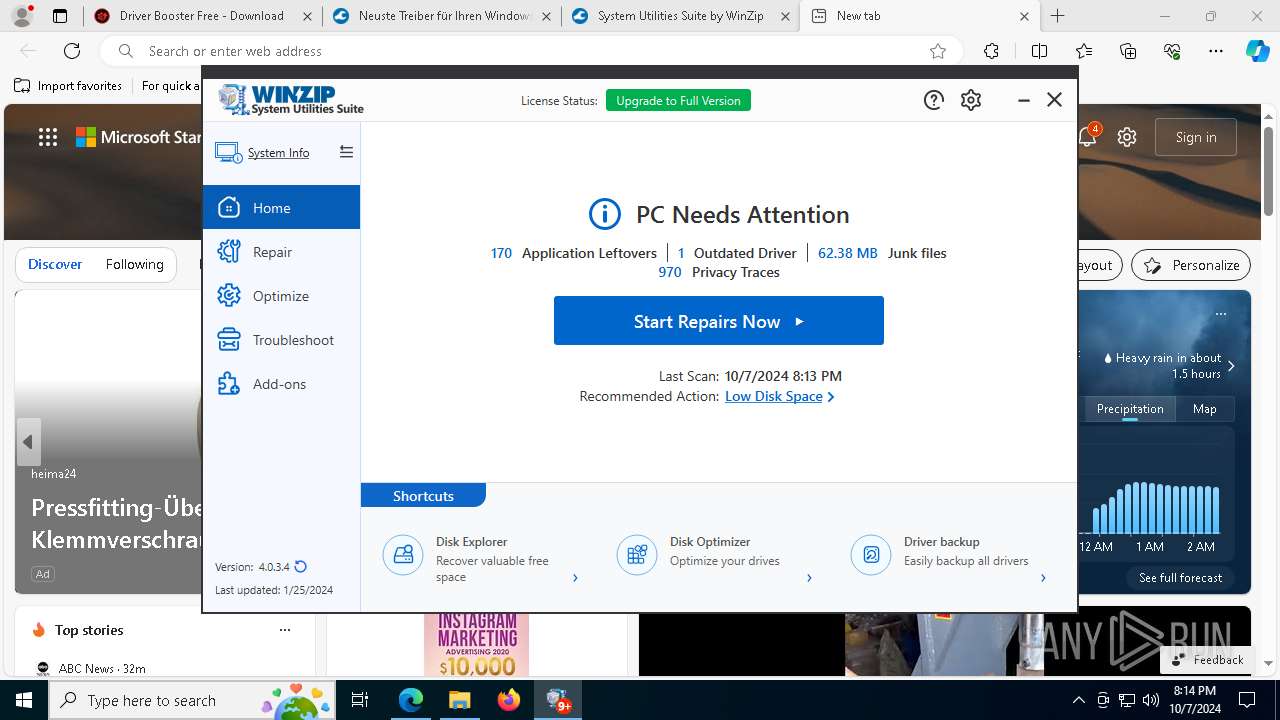Click Upgrade to Full Version button

point(678,100)
